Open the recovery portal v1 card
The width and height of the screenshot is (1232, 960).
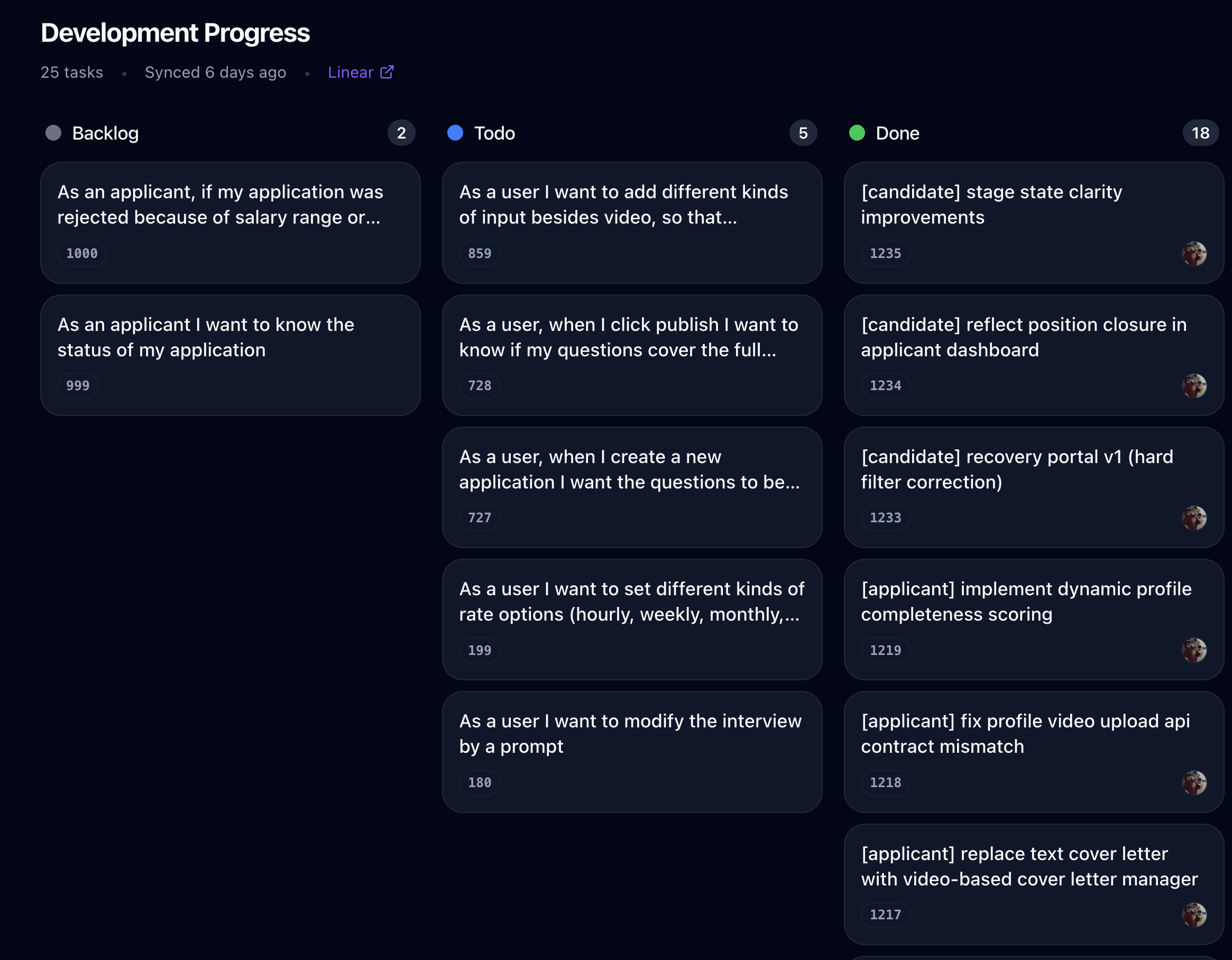point(1033,487)
